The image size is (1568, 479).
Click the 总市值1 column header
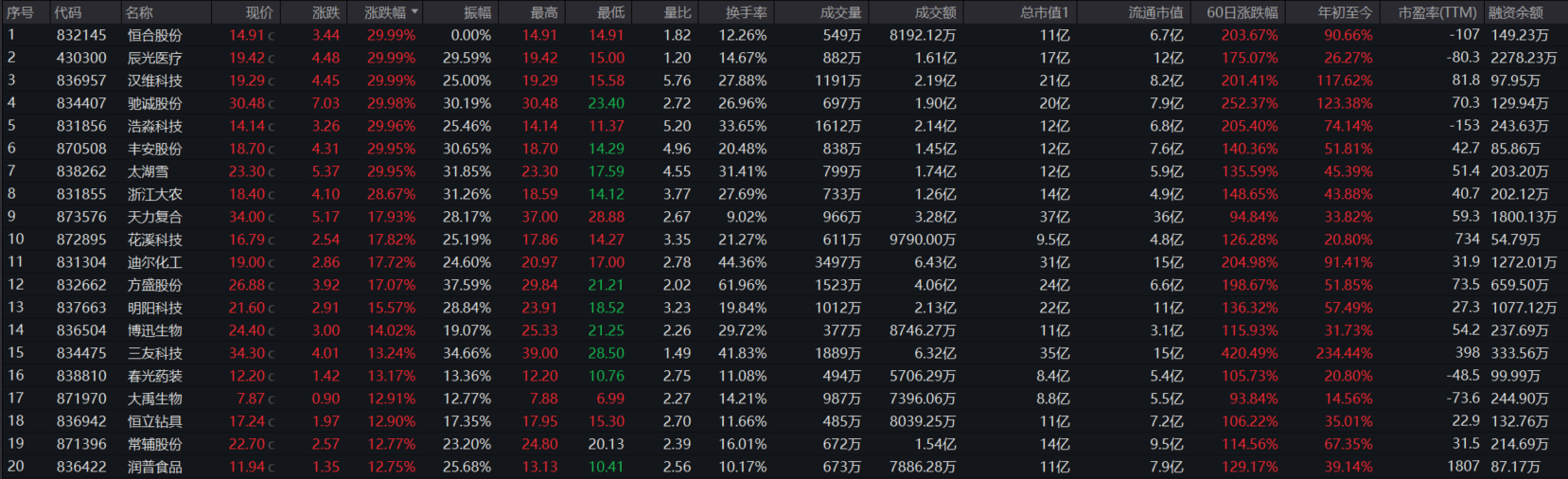tap(1044, 12)
